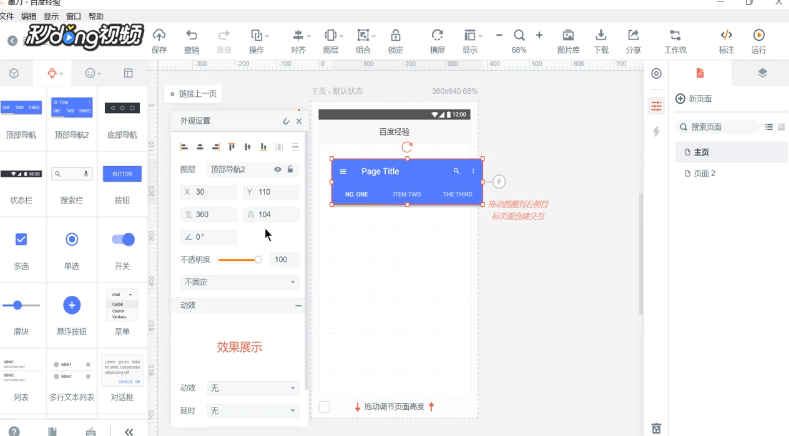
Task: Click the 横屏 rotate screen icon
Action: tap(437, 35)
